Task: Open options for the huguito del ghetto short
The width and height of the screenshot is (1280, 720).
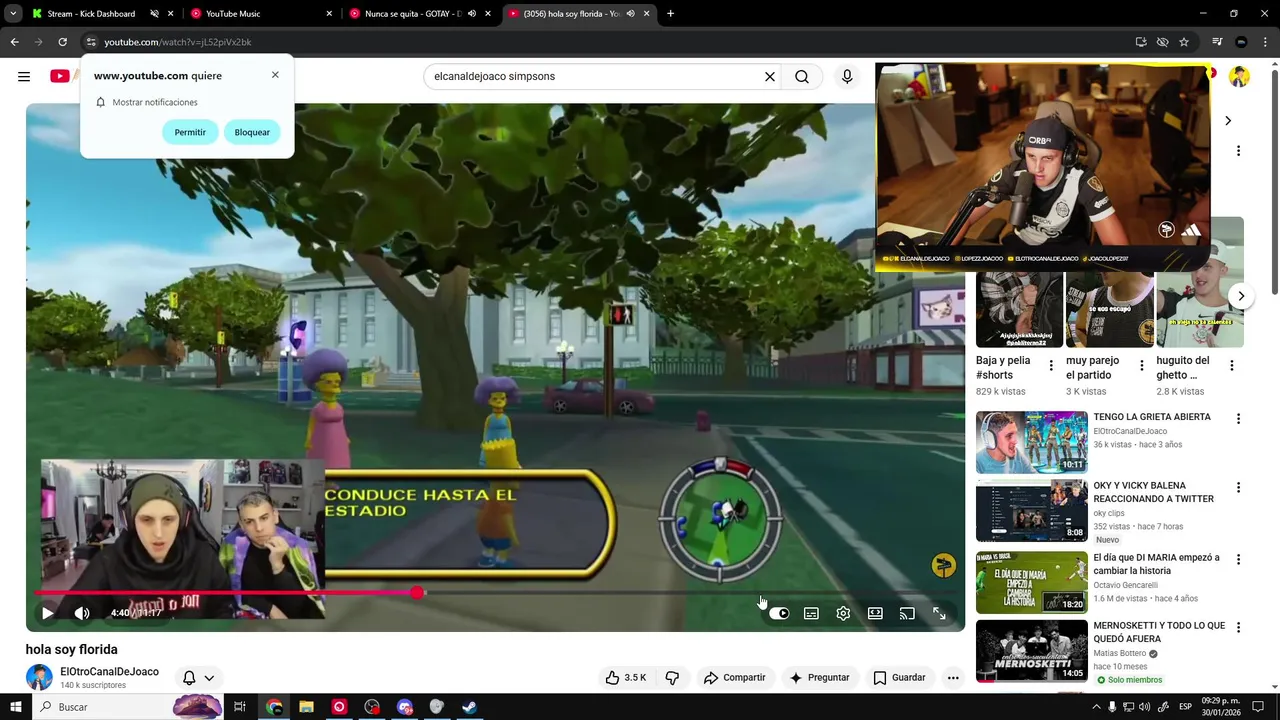Action: (1231, 366)
